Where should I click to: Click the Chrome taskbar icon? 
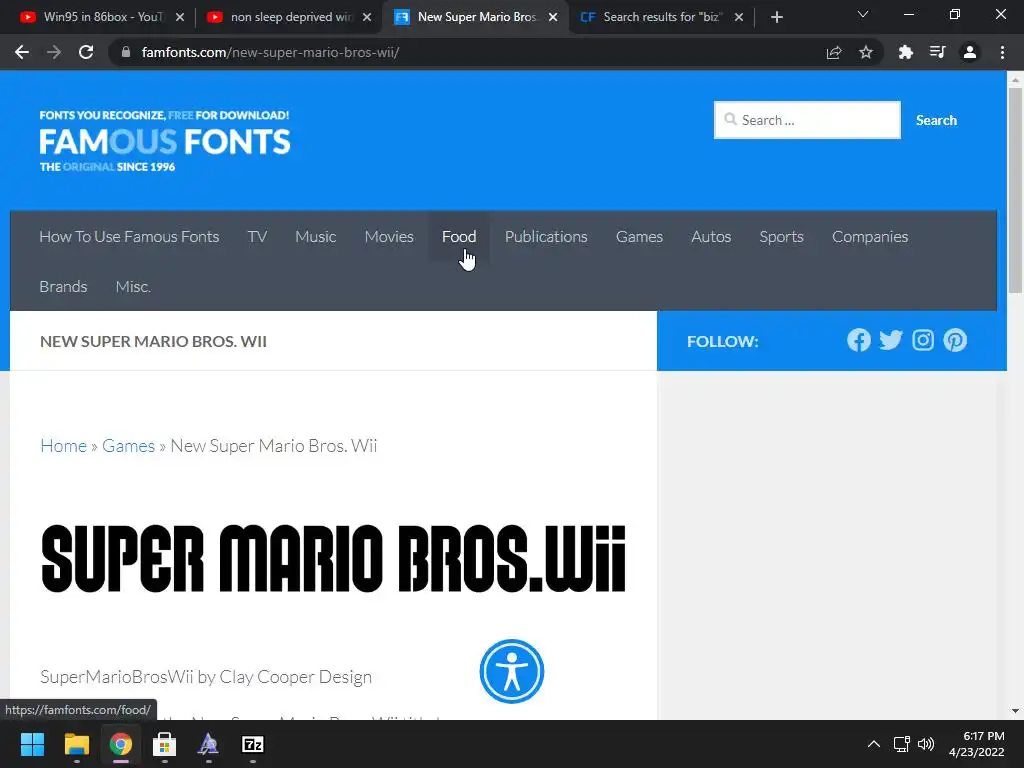coord(121,744)
